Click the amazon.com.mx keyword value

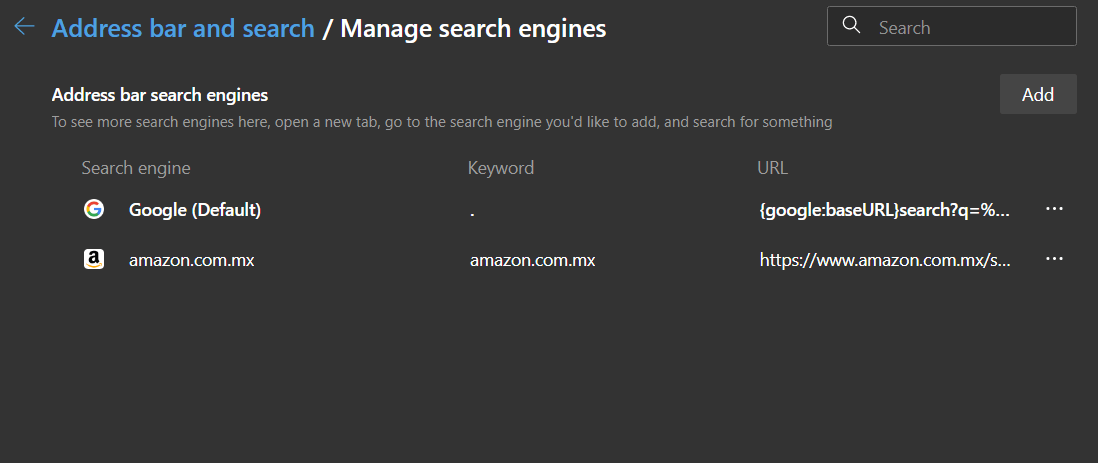532,260
